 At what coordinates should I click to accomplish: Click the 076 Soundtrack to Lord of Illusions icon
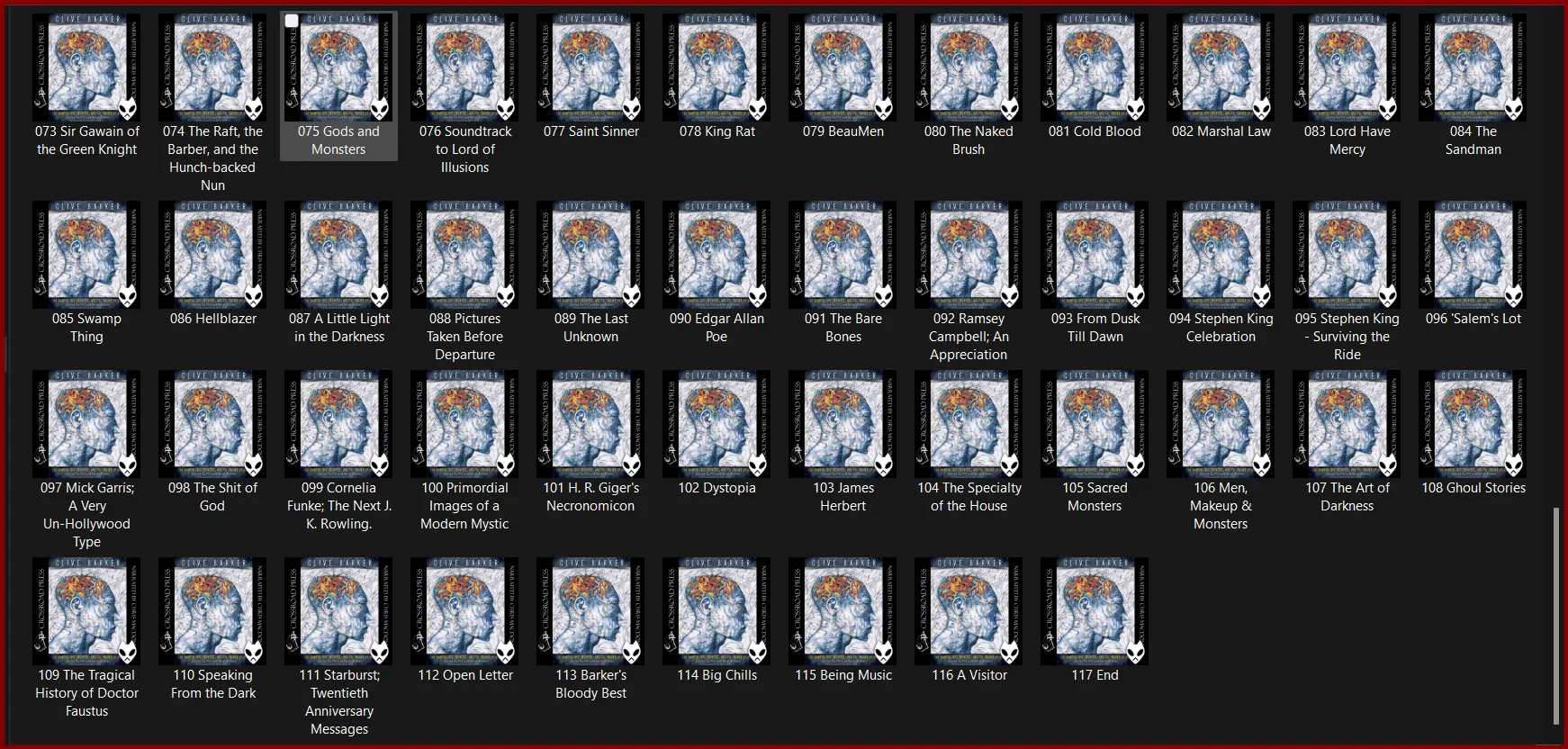(464, 68)
